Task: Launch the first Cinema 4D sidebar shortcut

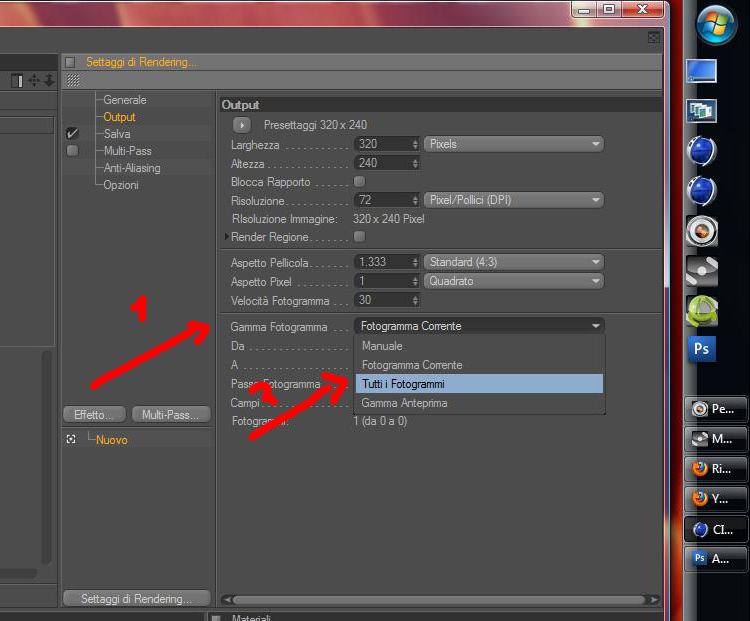Action: coord(702,151)
